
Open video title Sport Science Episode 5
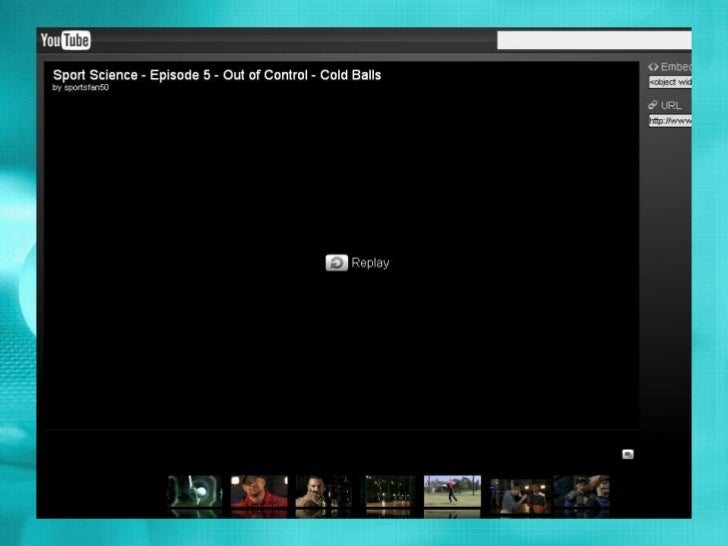pyautogui.click(x=217, y=75)
